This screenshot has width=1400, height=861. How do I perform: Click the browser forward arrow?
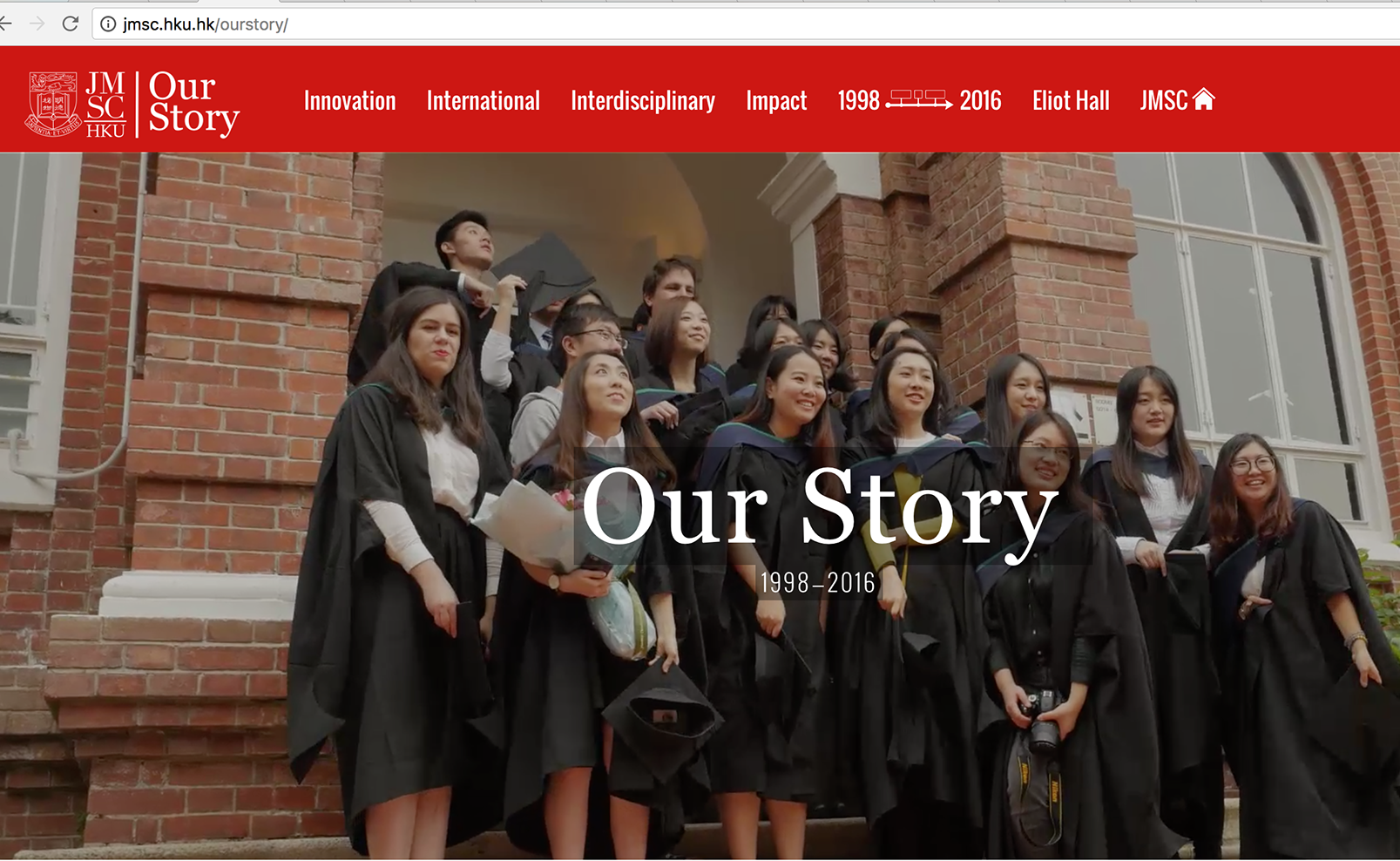tap(37, 24)
